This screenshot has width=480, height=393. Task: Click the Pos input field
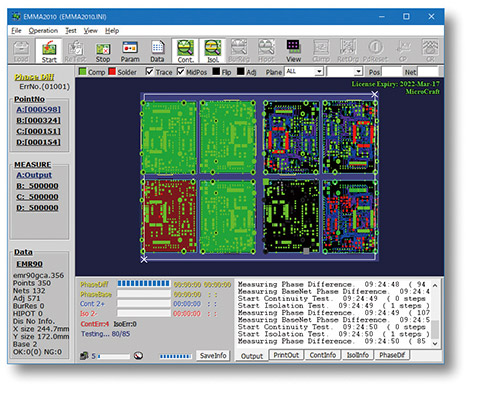click(392, 72)
